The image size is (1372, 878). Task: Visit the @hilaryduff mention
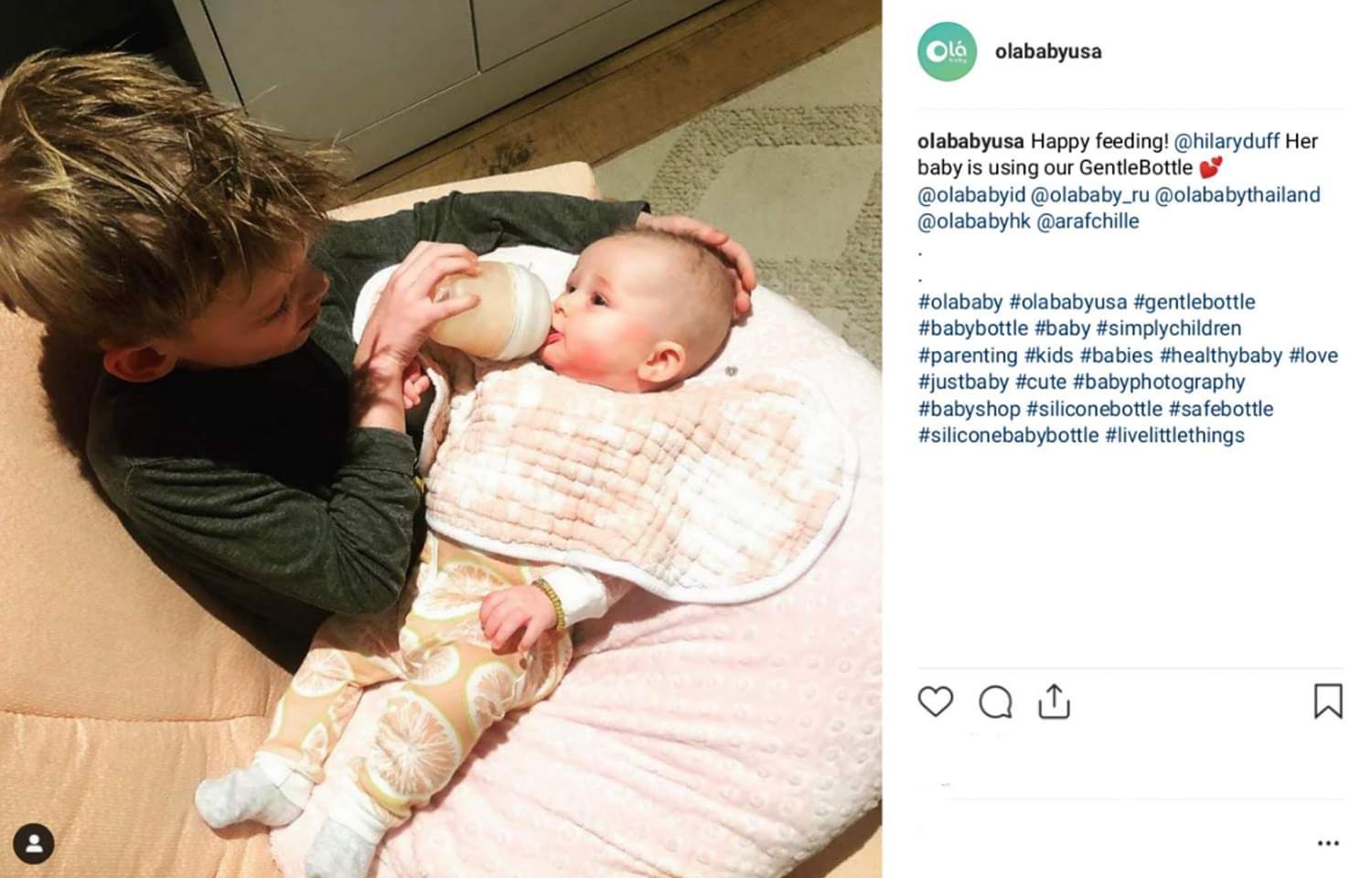coord(1227,142)
